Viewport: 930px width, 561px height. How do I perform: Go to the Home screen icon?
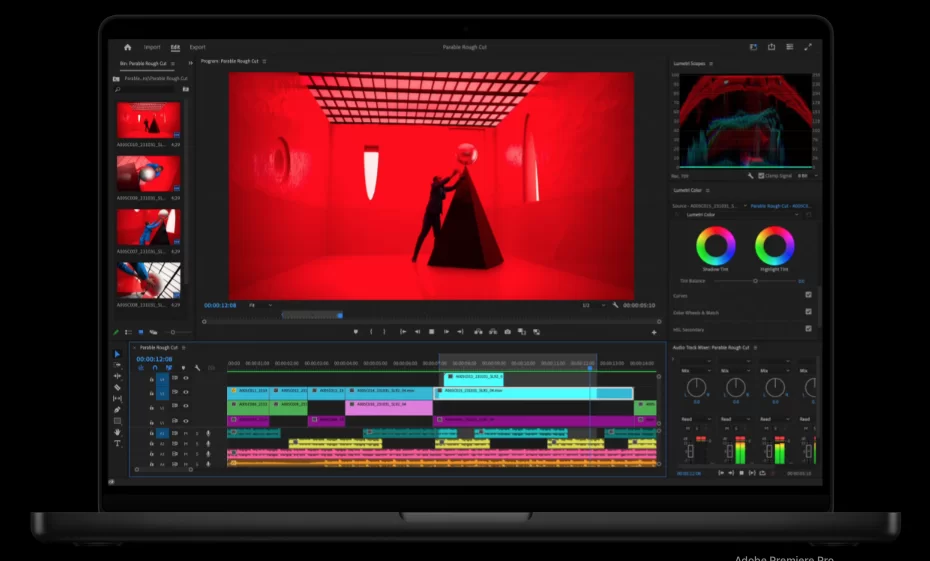127,47
